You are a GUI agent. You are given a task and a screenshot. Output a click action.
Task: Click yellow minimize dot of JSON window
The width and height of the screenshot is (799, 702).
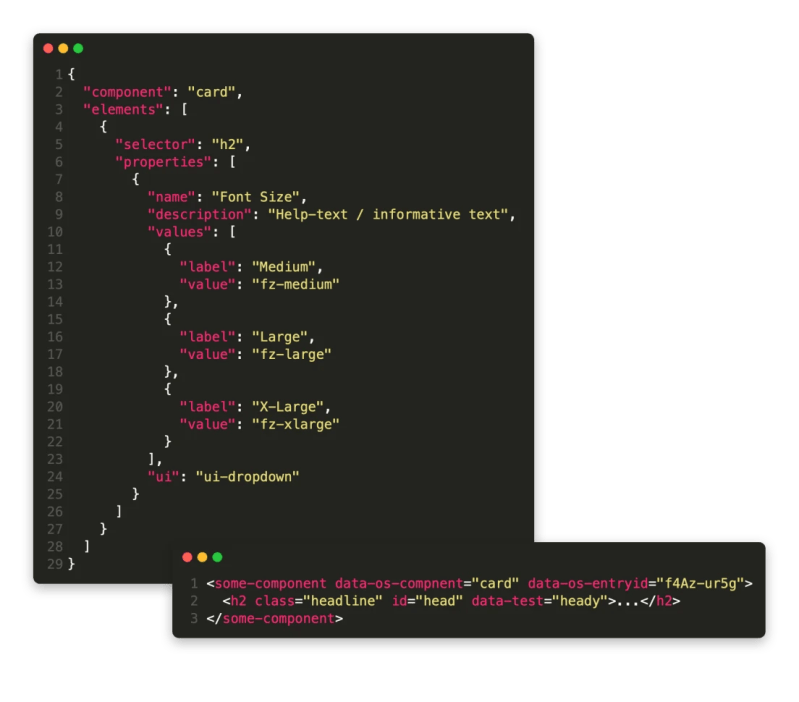click(x=63, y=48)
